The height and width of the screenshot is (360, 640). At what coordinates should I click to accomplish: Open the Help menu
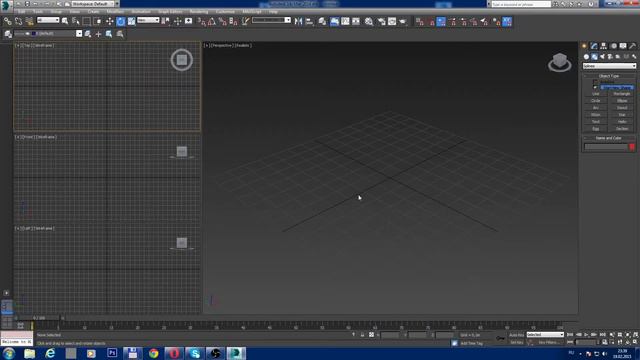[x=273, y=11]
